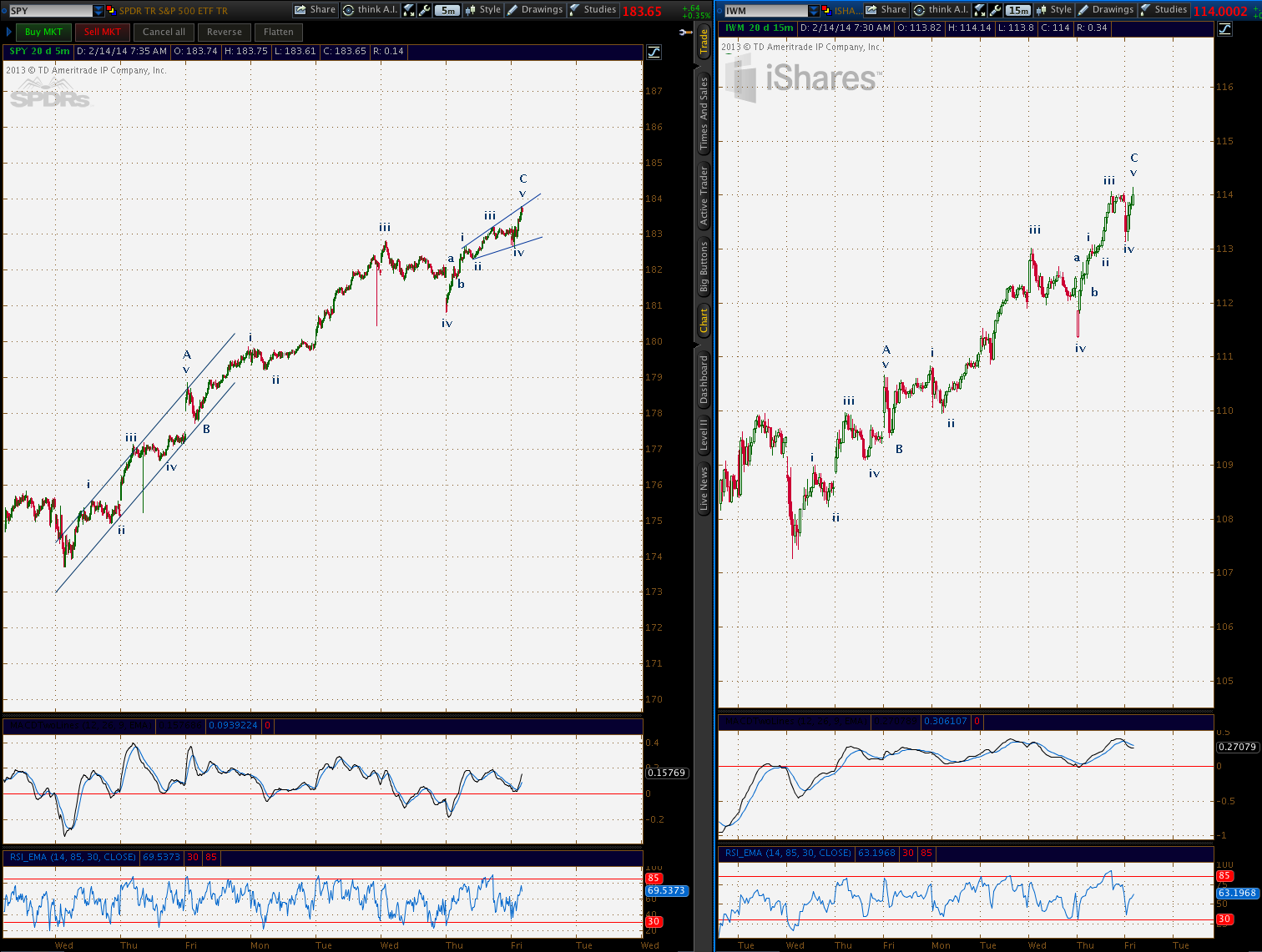The height and width of the screenshot is (952, 1262).
Task: Open the Style menu on IWM chart
Action: click(1054, 10)
